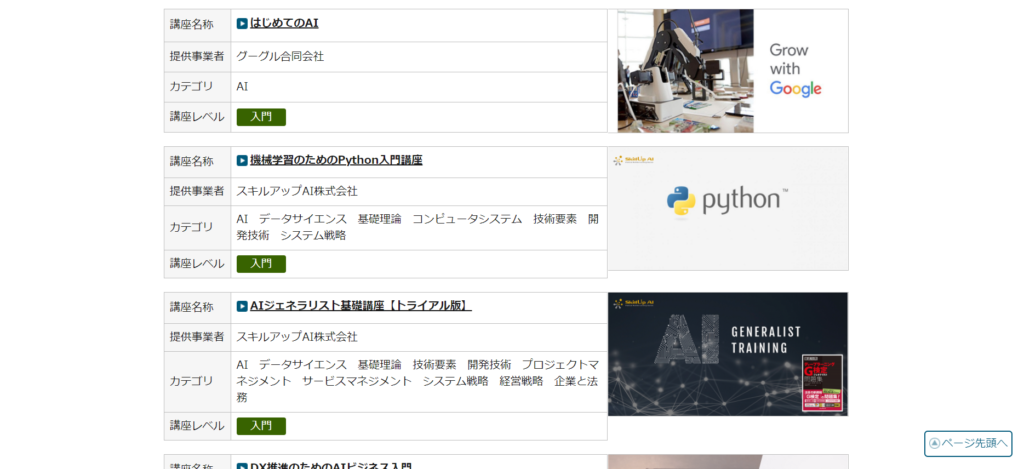Open 機械学習のためのPython入門講座 course link
Screen dimensions: 1024x469
pyautogui.click(x=336, y=160)
